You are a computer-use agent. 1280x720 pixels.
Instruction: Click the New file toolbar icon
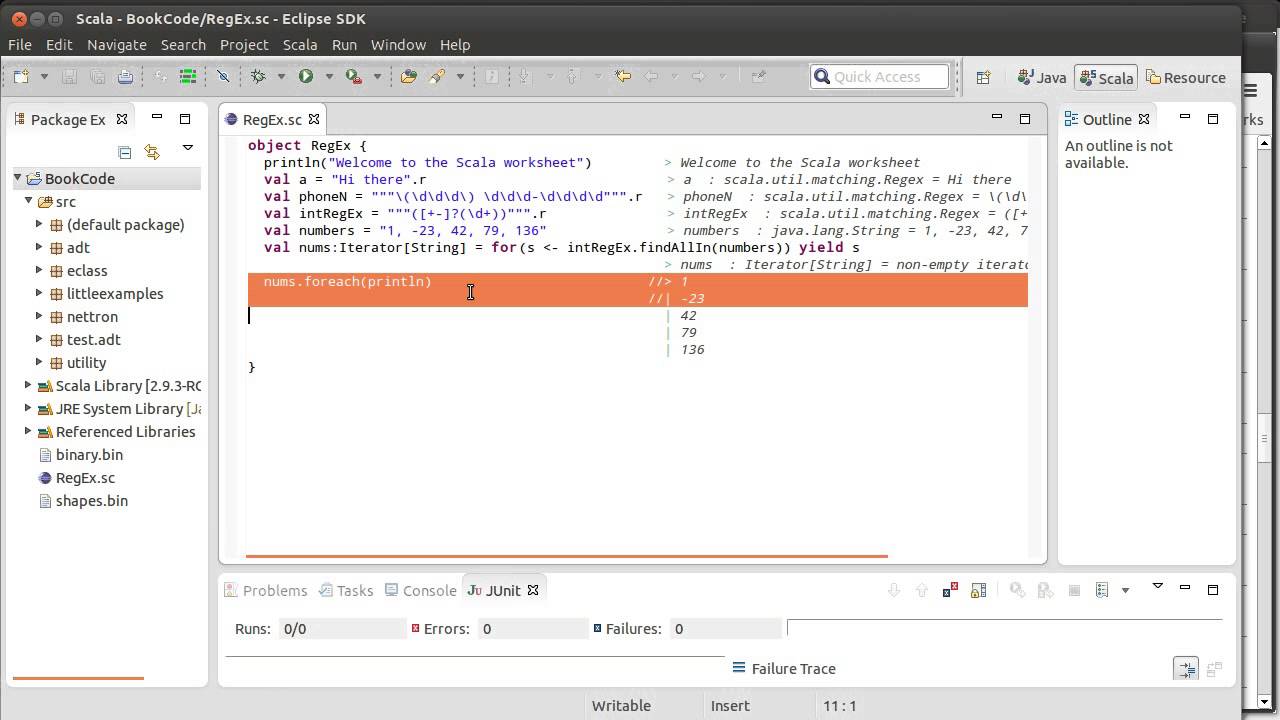21,76
